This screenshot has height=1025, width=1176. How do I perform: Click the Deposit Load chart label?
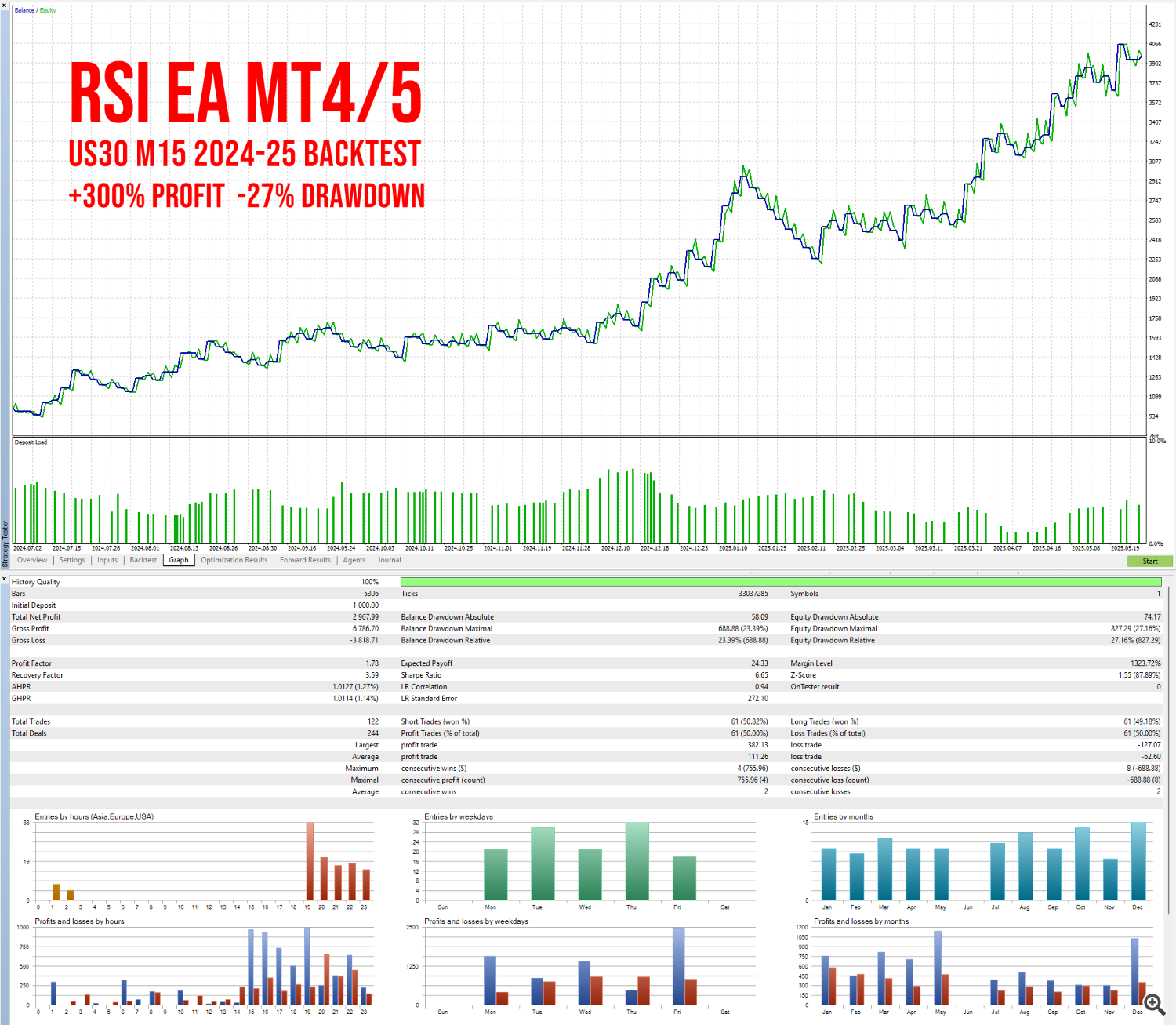click(31, 442)
